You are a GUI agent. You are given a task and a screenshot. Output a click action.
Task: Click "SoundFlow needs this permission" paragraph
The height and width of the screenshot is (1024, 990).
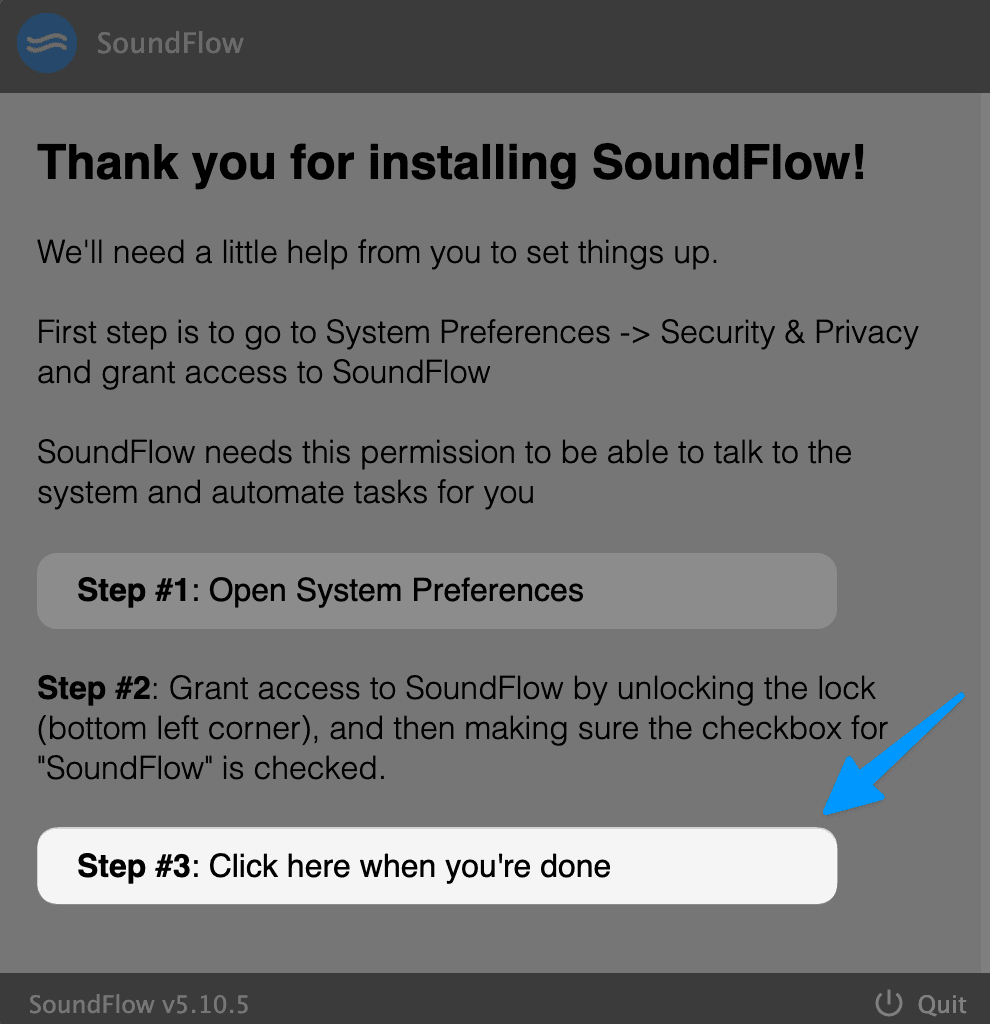coord(444,472)
